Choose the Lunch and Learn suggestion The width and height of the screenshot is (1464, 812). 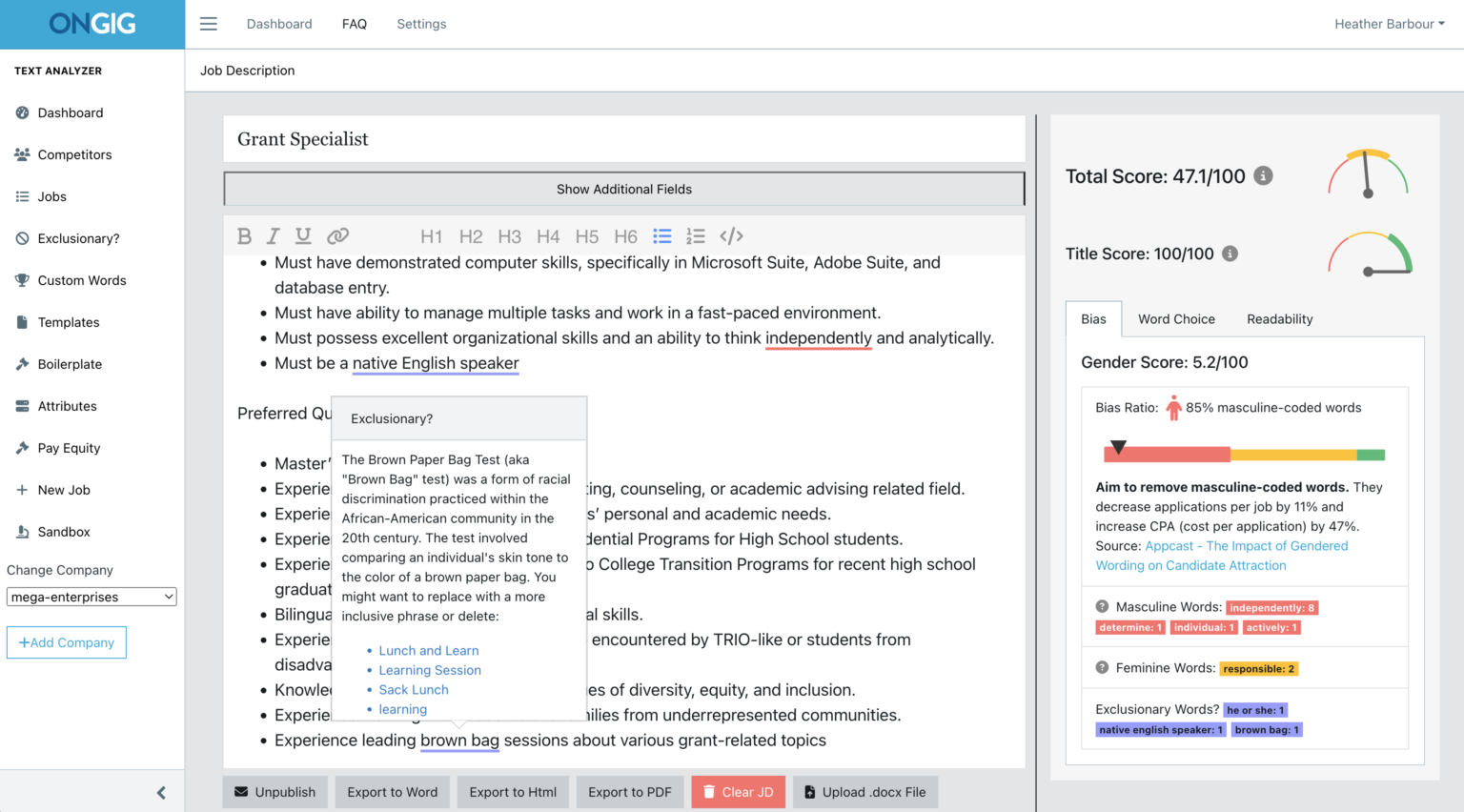tap(429, 651)
